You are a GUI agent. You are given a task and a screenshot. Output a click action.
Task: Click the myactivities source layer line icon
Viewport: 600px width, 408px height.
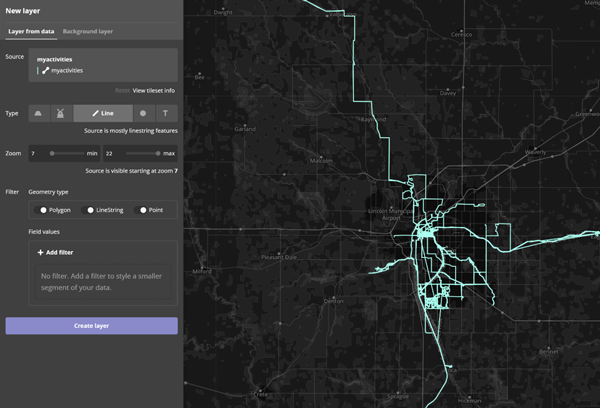[x=46, y=70]
